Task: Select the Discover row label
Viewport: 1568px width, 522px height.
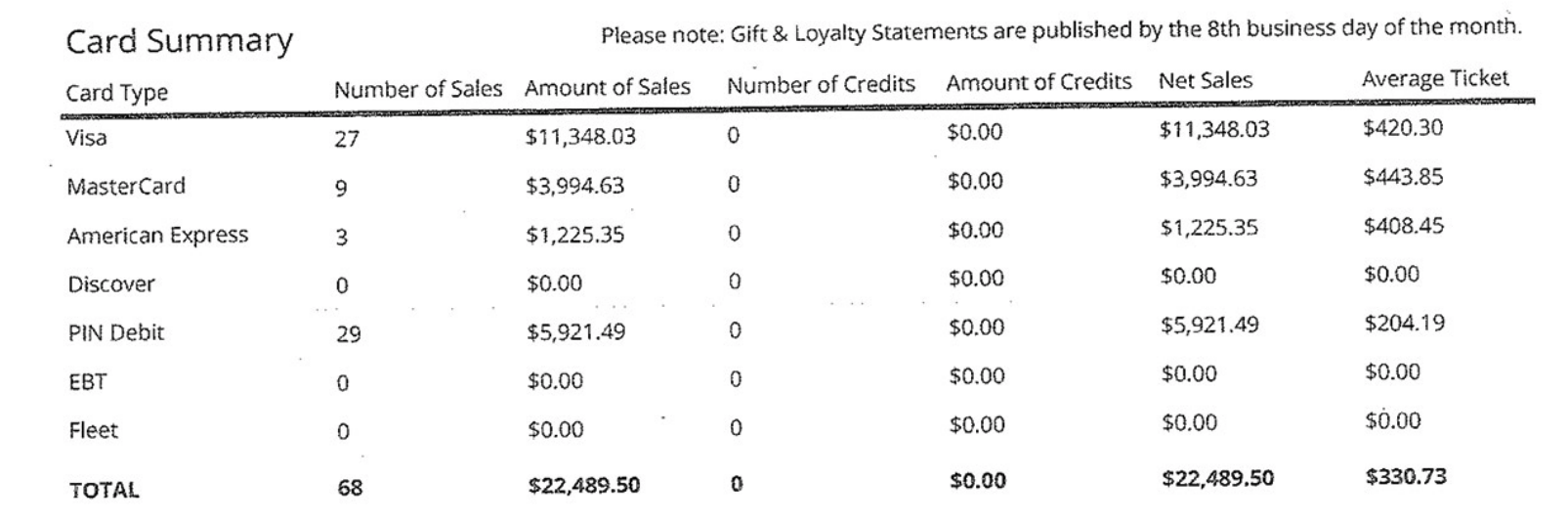Action: 110,284
